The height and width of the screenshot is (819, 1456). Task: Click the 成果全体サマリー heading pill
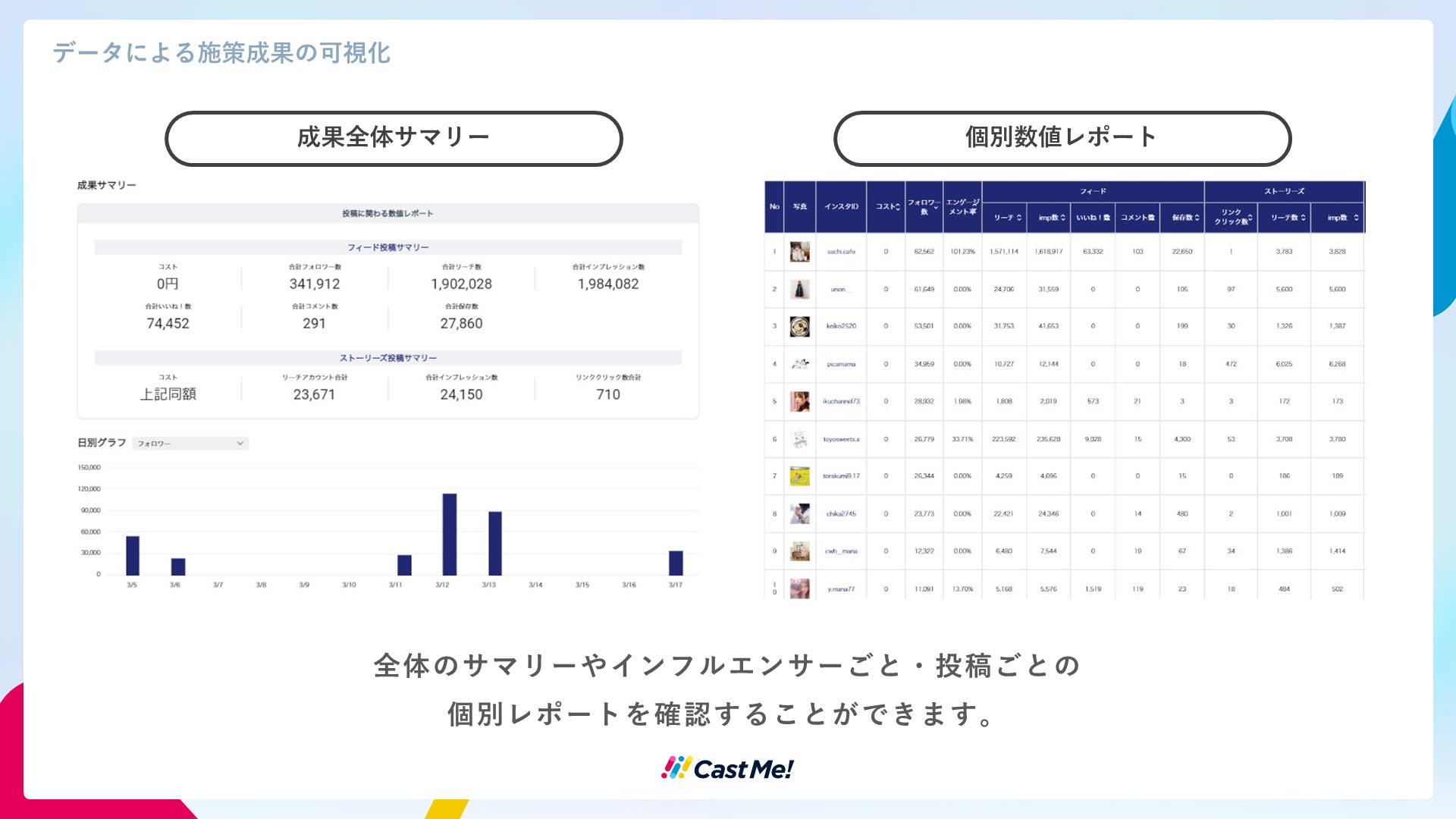(x=394, y=138)
